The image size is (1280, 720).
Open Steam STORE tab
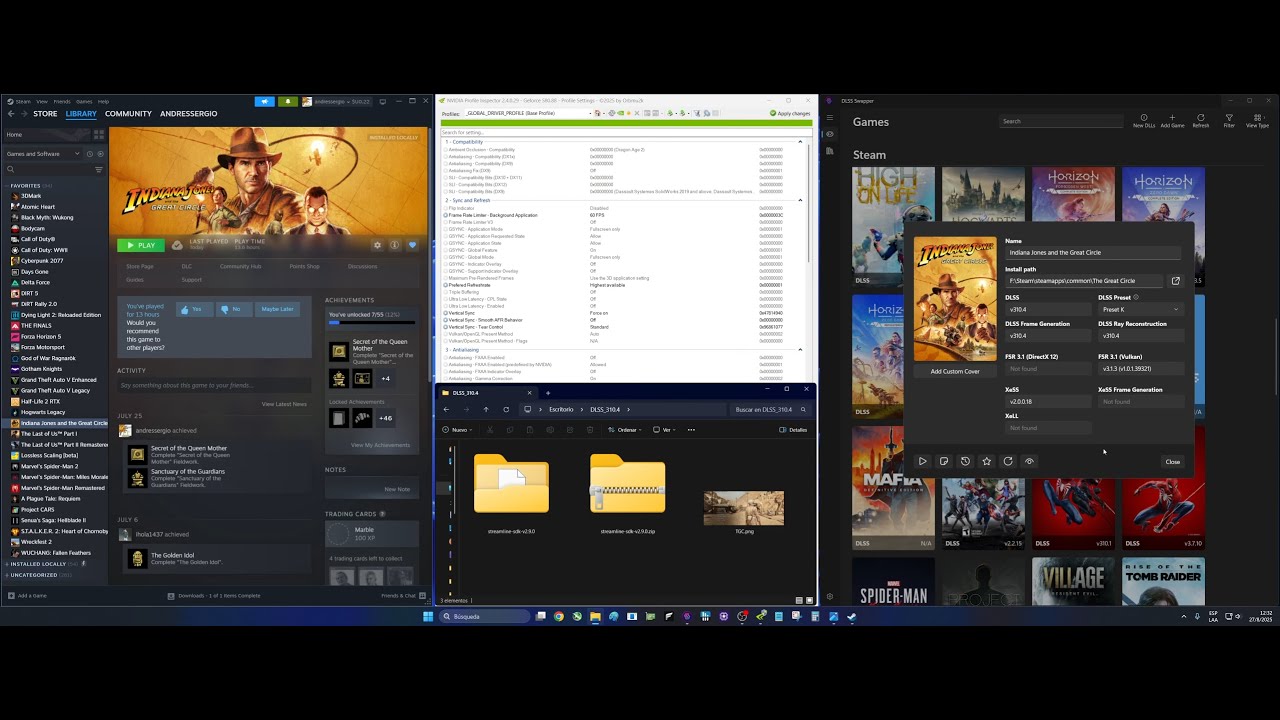tap(45, 114)
